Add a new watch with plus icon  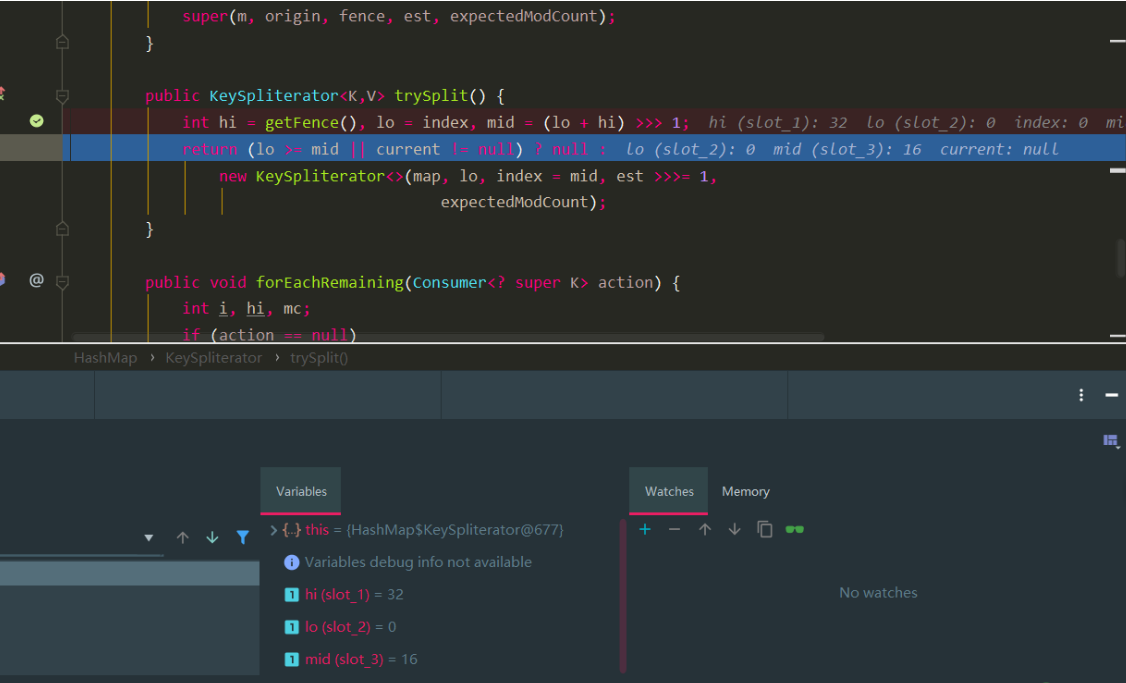tap(645, 529)
